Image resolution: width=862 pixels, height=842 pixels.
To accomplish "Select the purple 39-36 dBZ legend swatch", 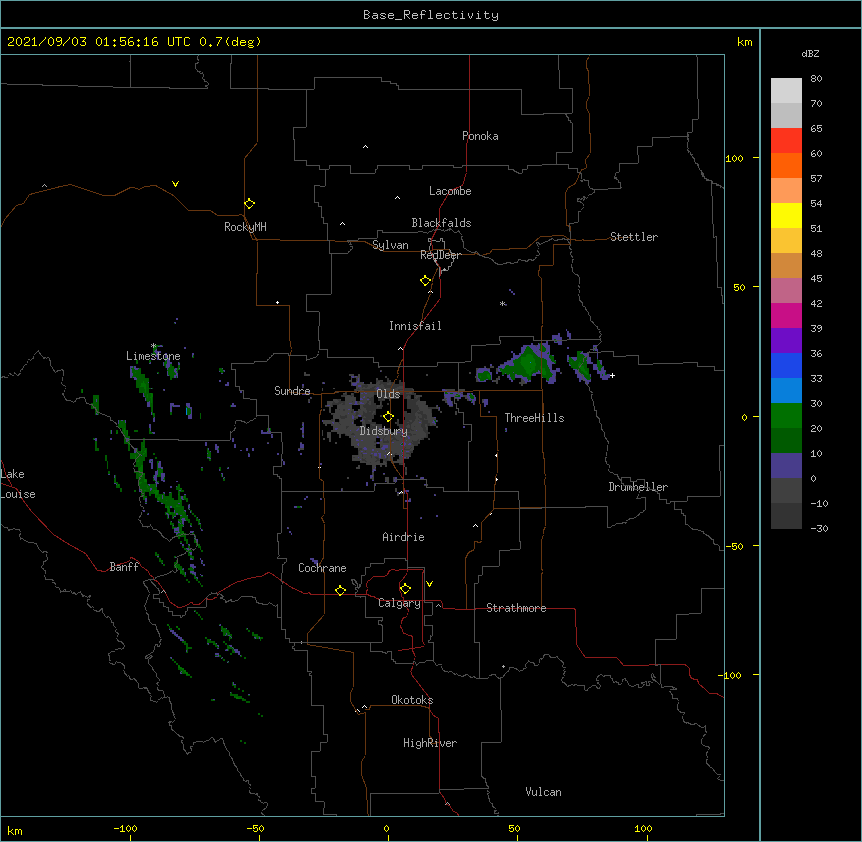I will coord(786,340).
